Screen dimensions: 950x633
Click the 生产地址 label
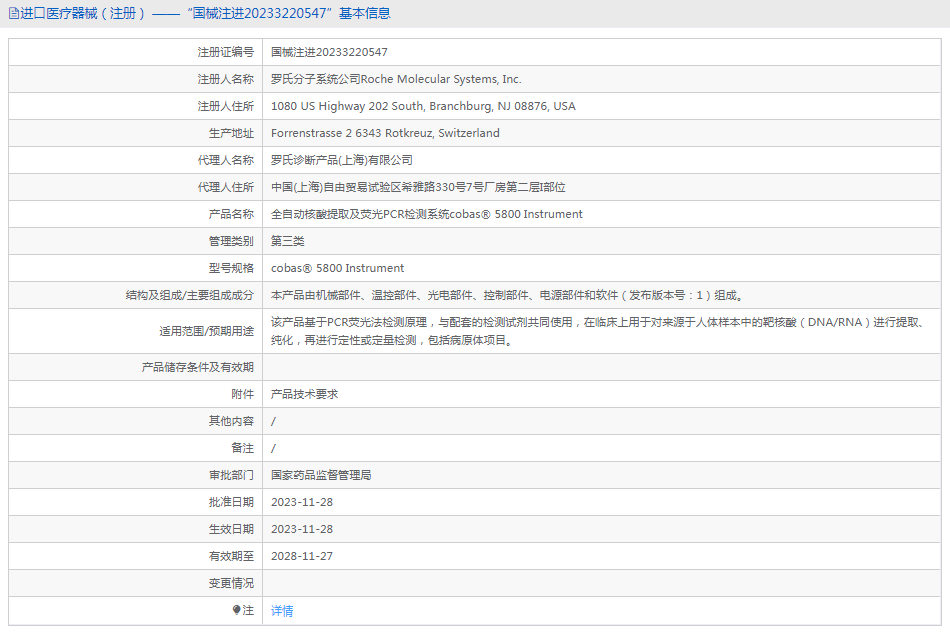pos(231,133)
